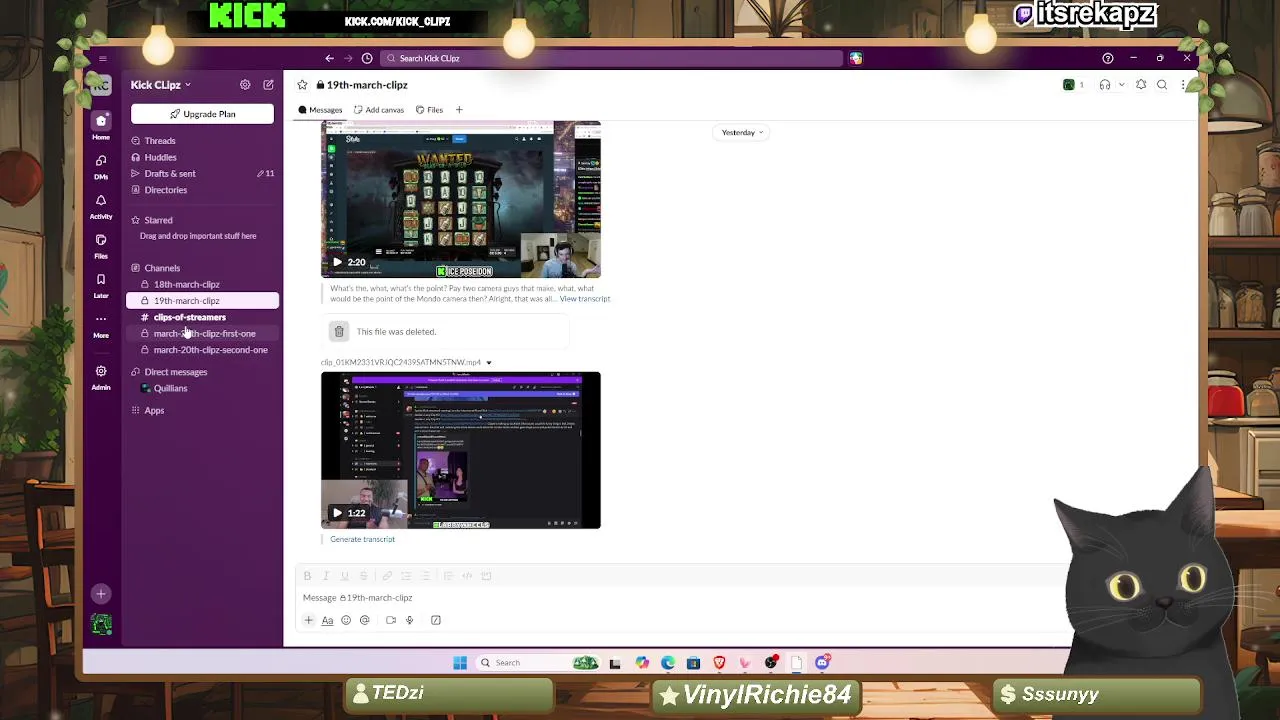Record an audio clip with microphone icon
The image size is (1280, 720).
coord(409,621)
